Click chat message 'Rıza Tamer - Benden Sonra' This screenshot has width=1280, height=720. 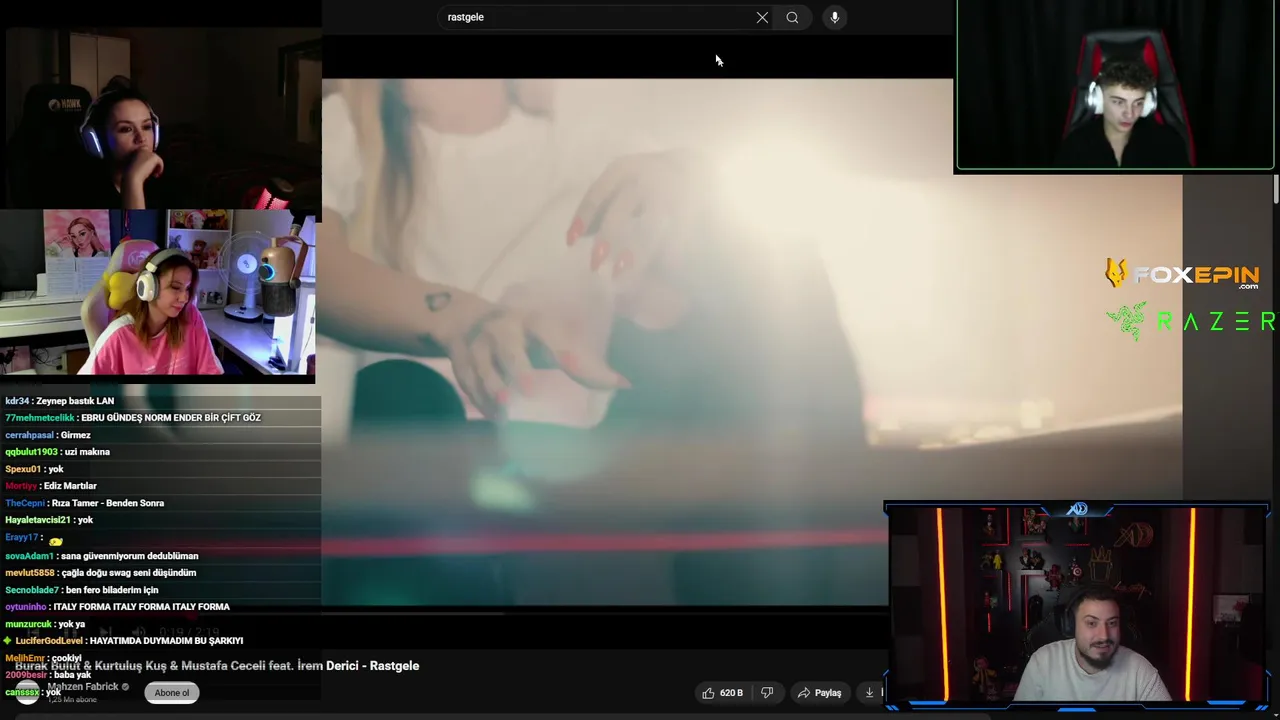[x=107, y=503]
